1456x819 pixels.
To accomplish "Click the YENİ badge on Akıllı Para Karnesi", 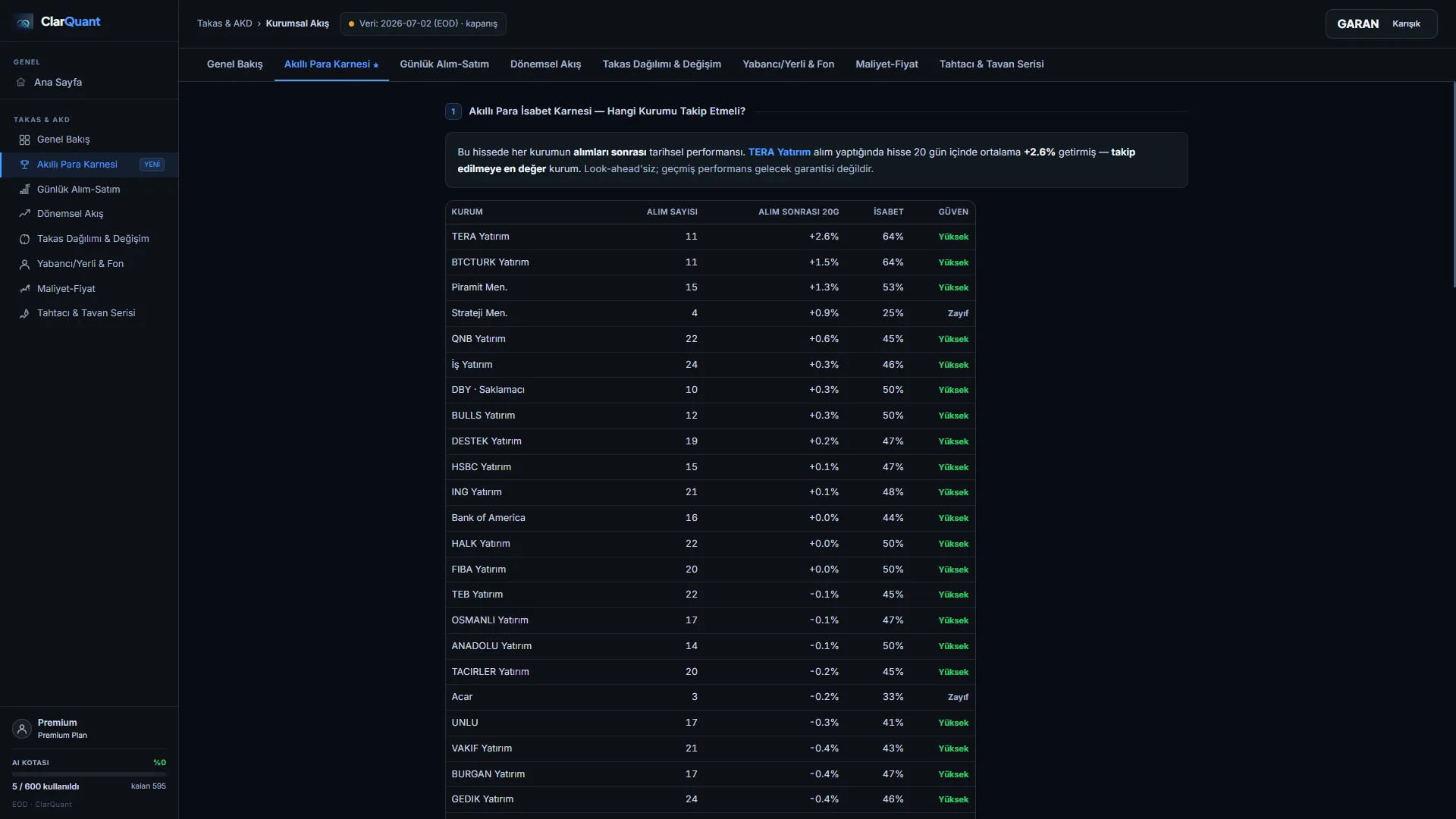I will pos(152,165).
